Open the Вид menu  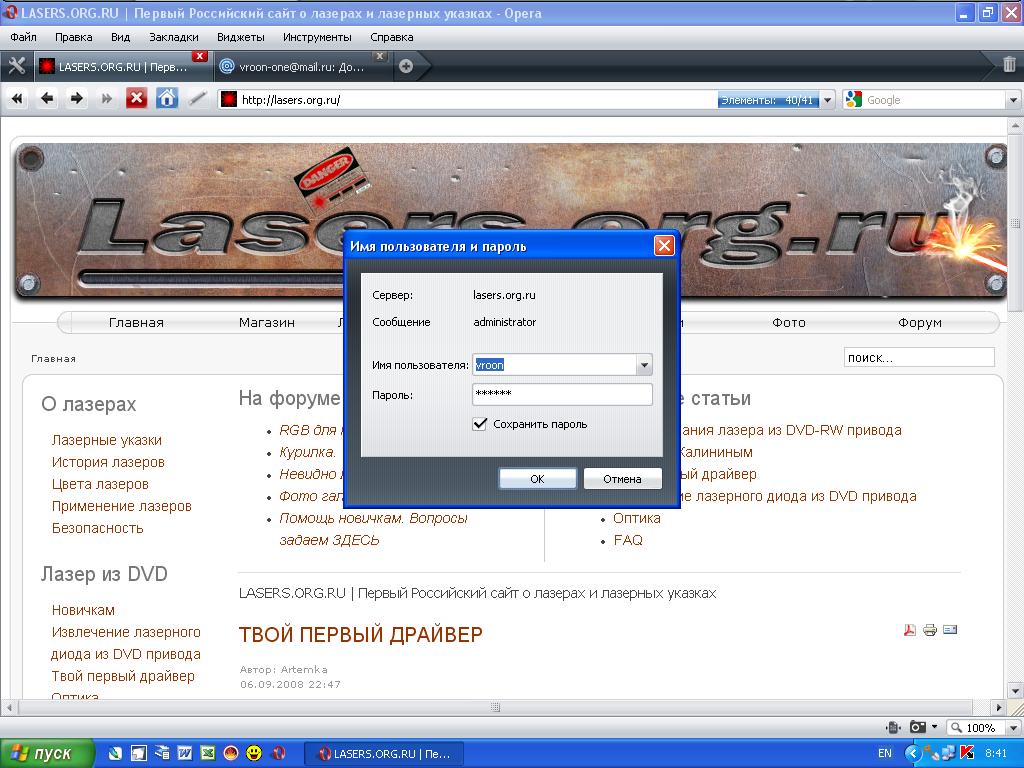coord(120,37)
